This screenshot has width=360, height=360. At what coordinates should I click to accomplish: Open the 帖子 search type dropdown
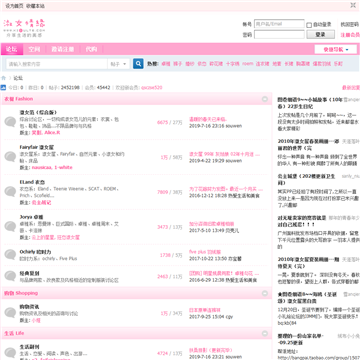click(x=119, y=64)
